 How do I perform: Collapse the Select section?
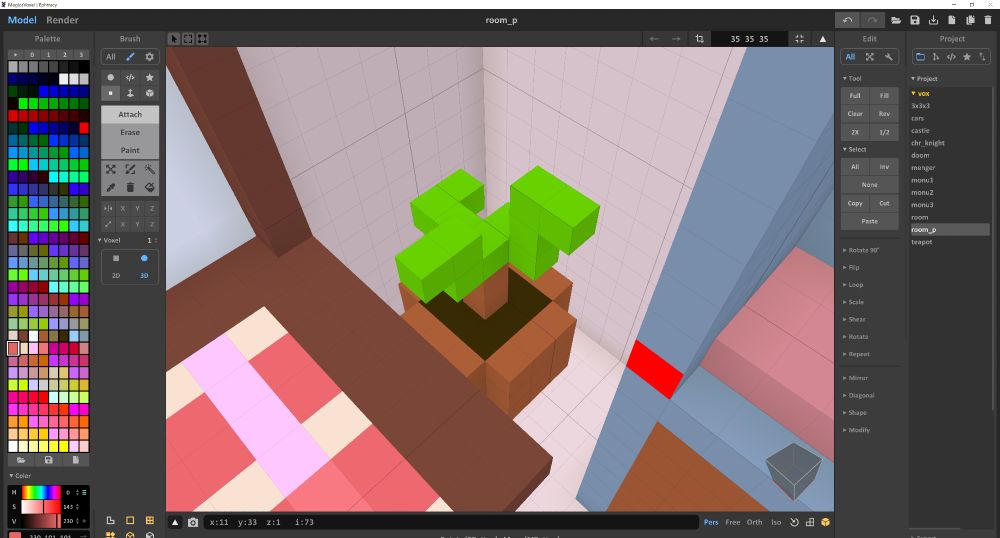tap(855, 149)
